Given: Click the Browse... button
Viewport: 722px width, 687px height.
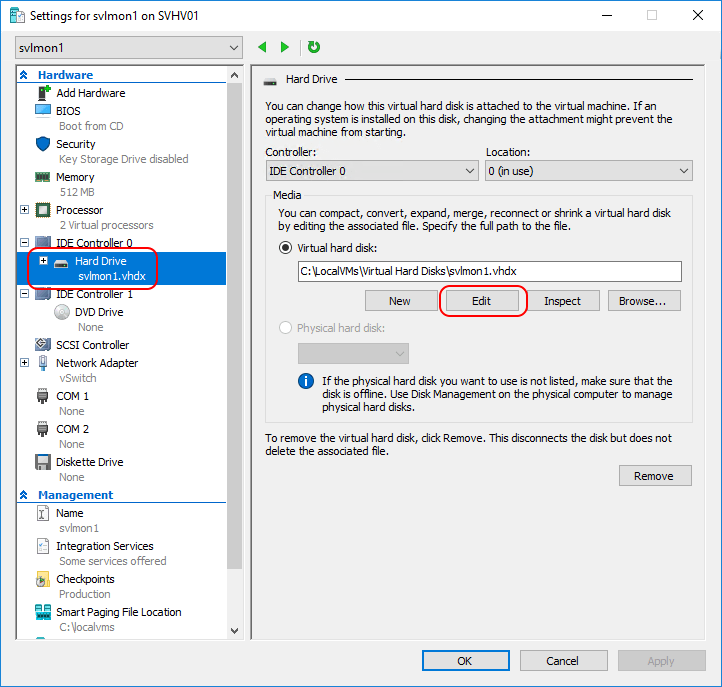Looking at the screenshot, I should click(644, 301).
